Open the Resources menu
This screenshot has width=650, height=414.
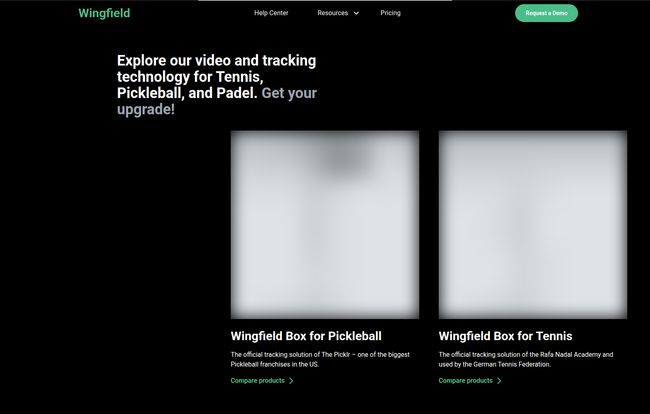[x=333, y=13]
